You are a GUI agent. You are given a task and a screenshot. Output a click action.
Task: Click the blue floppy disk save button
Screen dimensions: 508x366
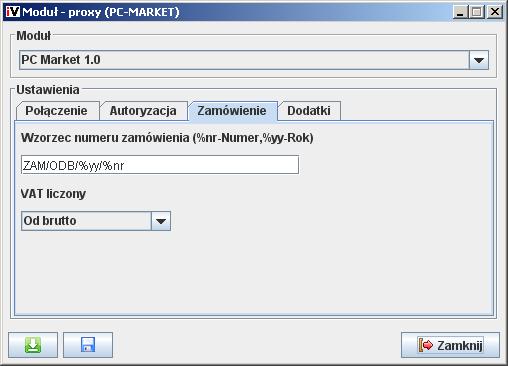pyautogui.click(x=88, y=345)
